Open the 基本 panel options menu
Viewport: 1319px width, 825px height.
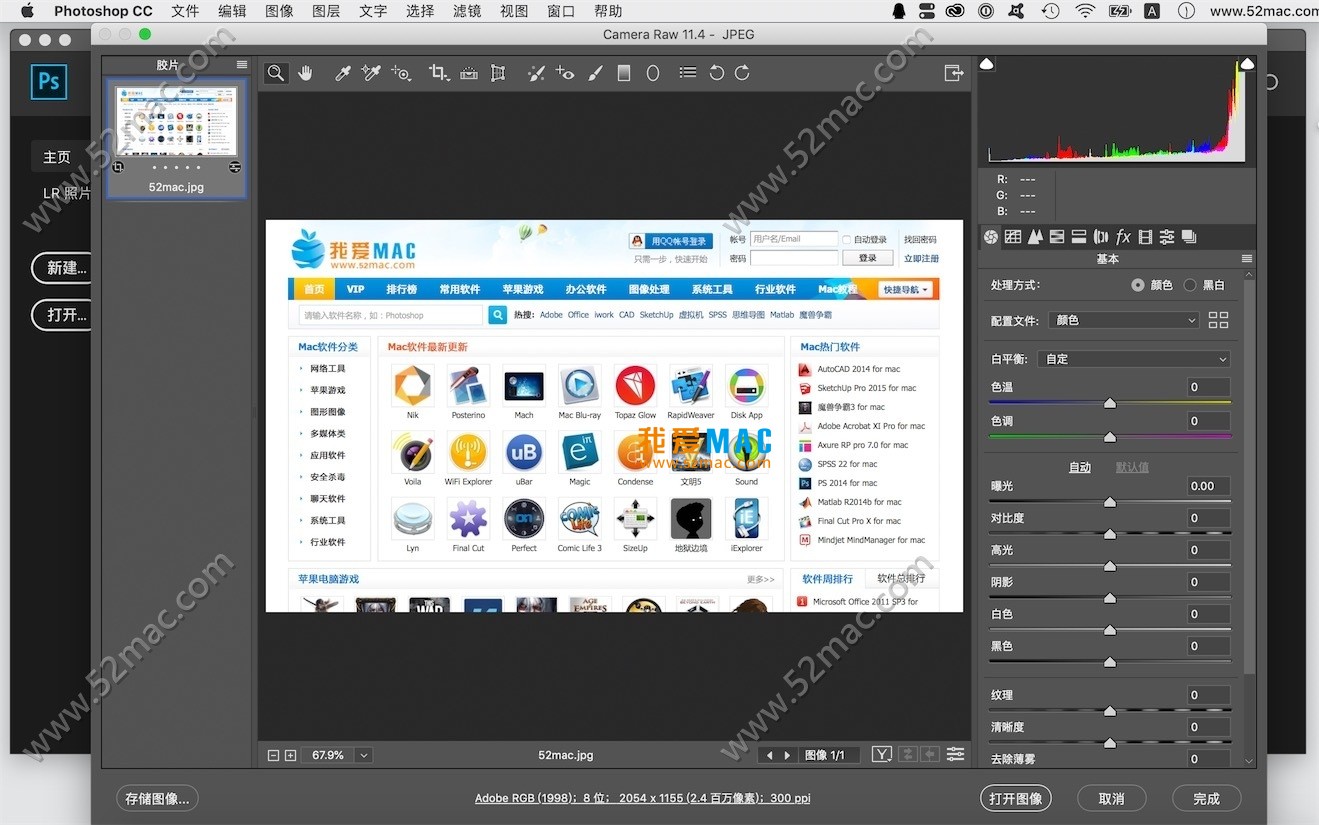(x=1247, y=259)
